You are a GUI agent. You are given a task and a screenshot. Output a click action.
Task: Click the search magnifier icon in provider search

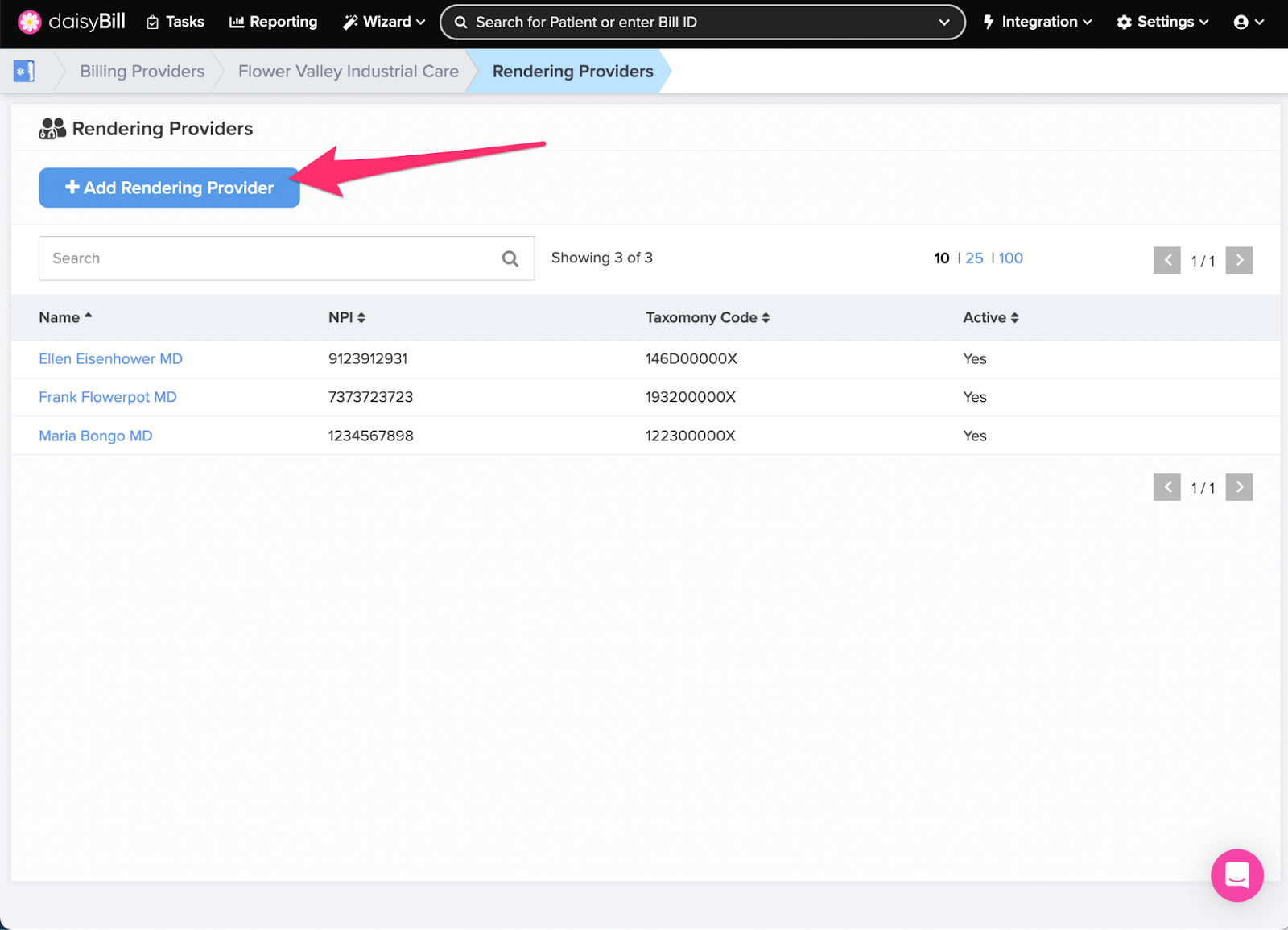pyautogui.click(x=510, y=258)
